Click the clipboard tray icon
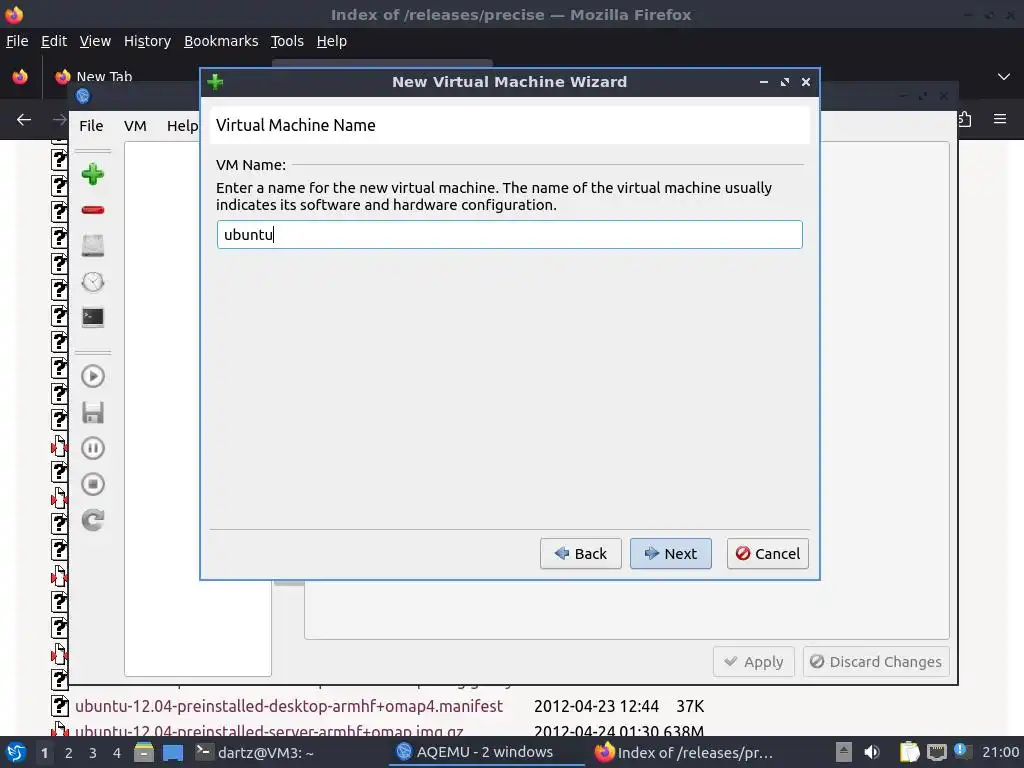1024x768 pixels. [910, 753]
